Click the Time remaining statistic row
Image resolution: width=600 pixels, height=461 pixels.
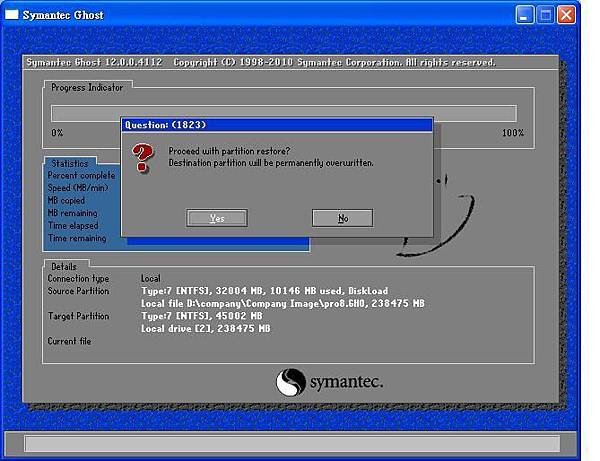pyautogui.click(x=77, y=238)
